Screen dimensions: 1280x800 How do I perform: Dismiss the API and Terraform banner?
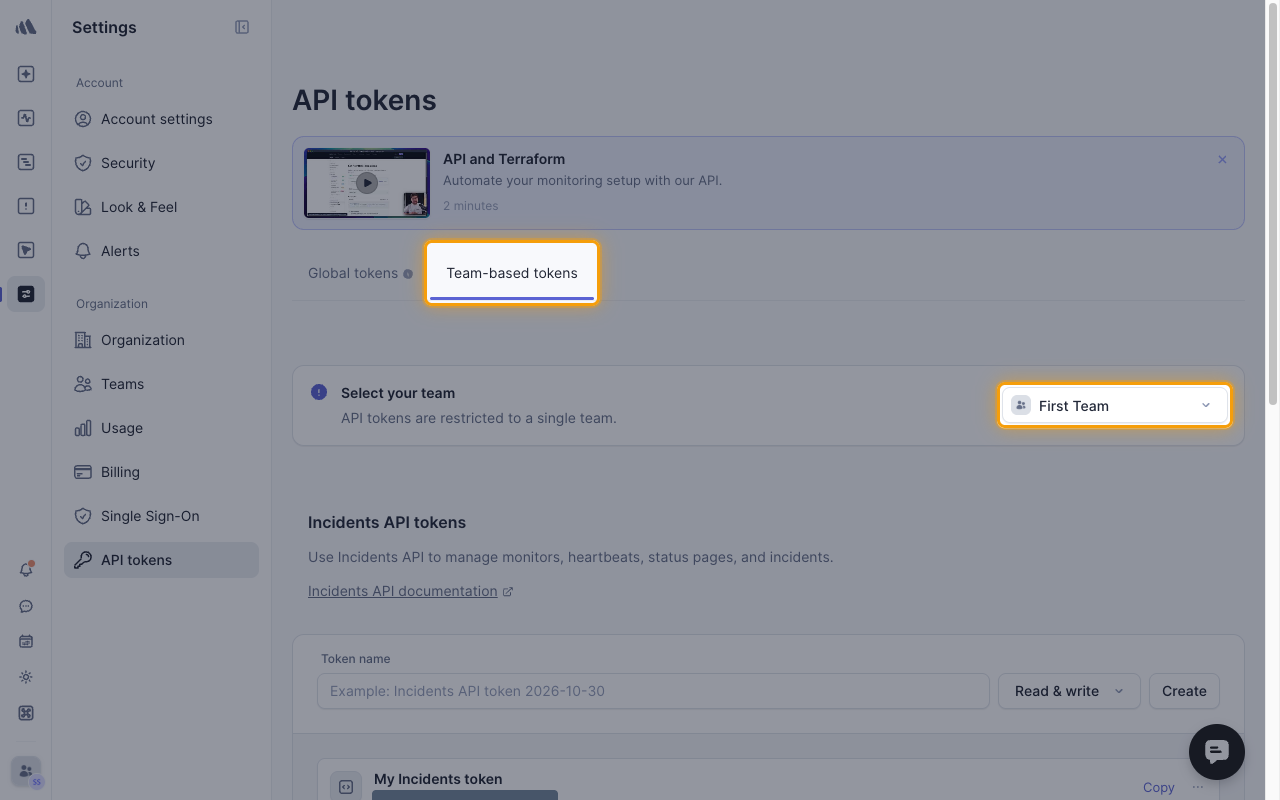(1222, 160)
